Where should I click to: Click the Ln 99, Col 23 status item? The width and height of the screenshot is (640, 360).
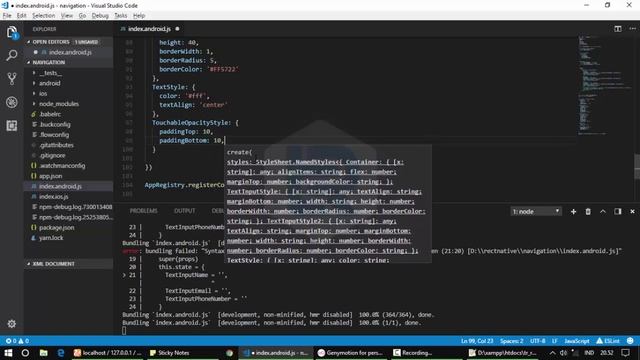477,341
